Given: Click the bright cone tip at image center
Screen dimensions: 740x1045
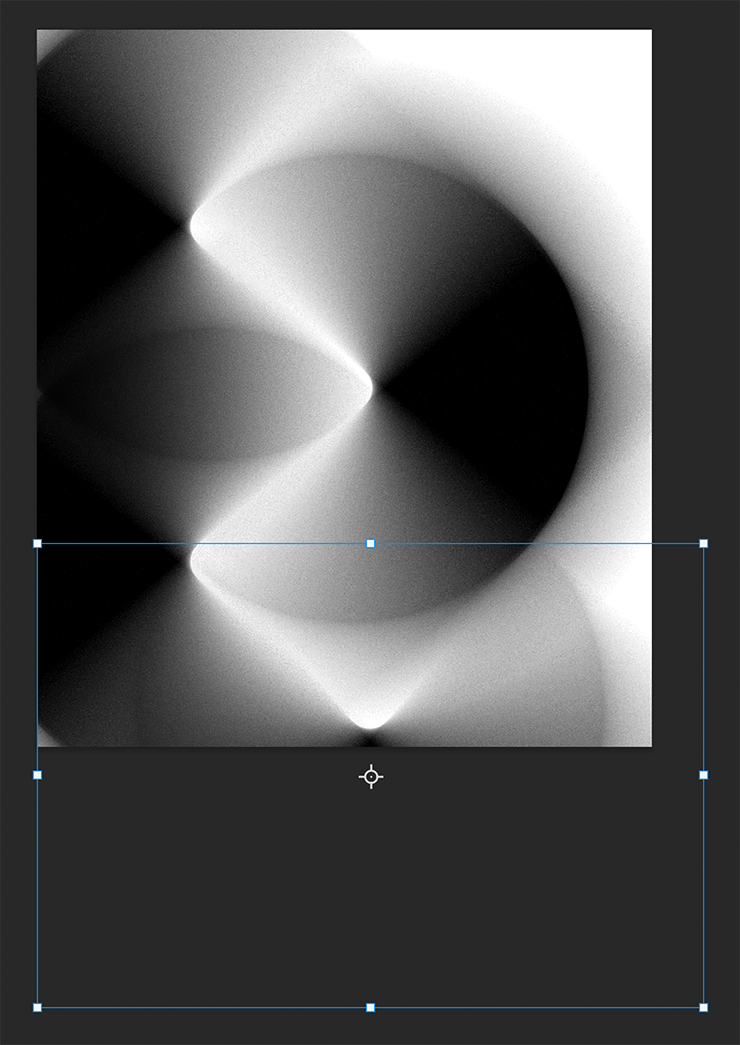Looking at the screenshot, I should pos(368,388).
